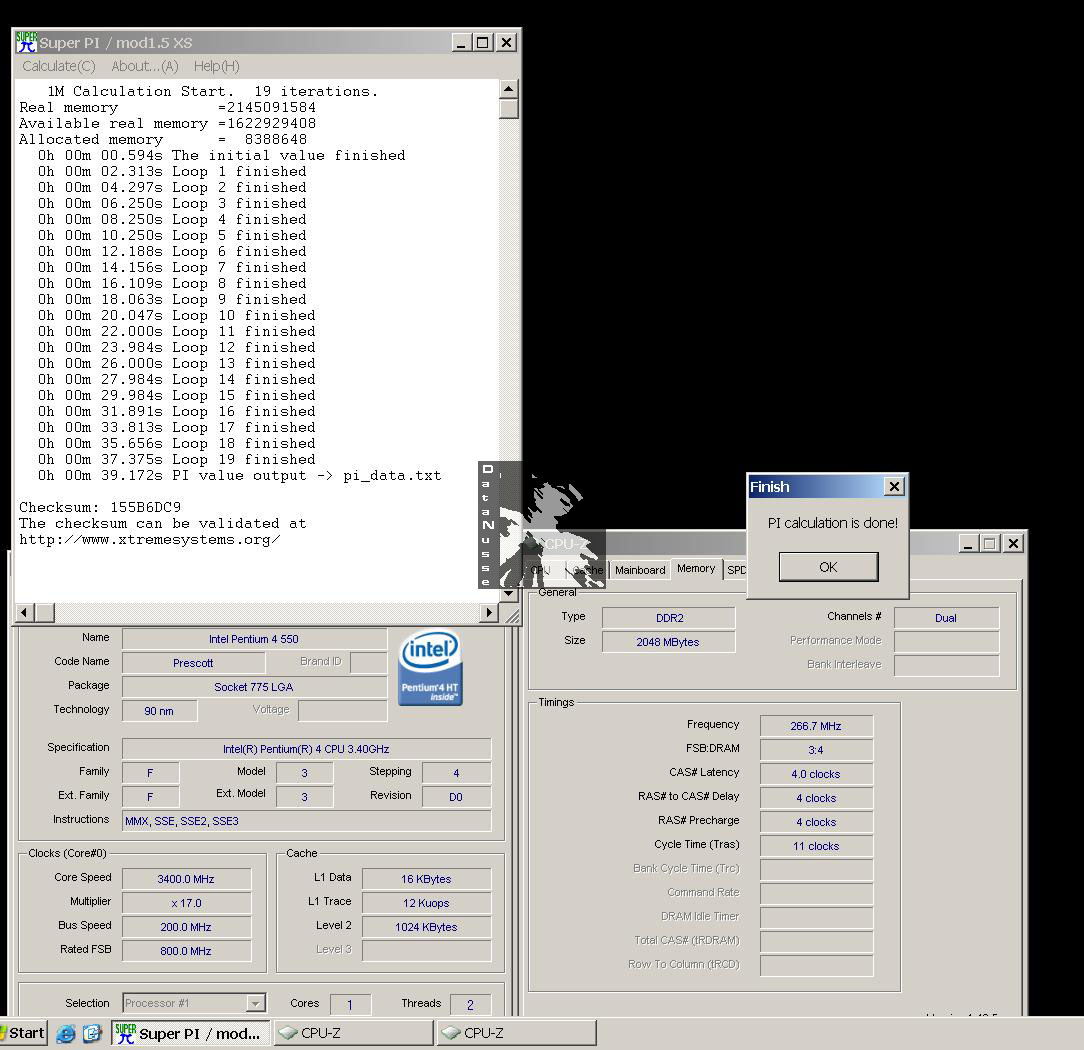
Task: Activate Super PI taskbar button
Action: 190,1033
